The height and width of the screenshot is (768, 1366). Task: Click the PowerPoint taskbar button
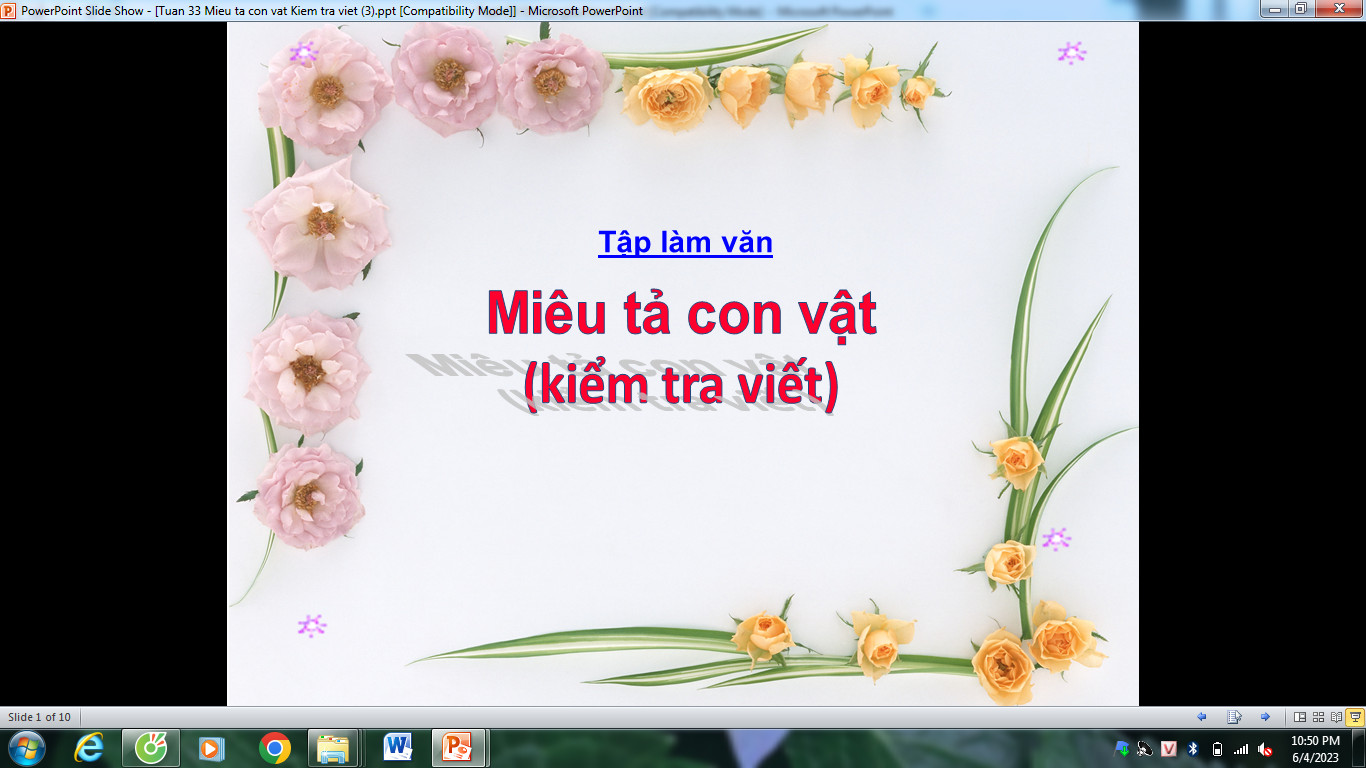click(458, 748)
